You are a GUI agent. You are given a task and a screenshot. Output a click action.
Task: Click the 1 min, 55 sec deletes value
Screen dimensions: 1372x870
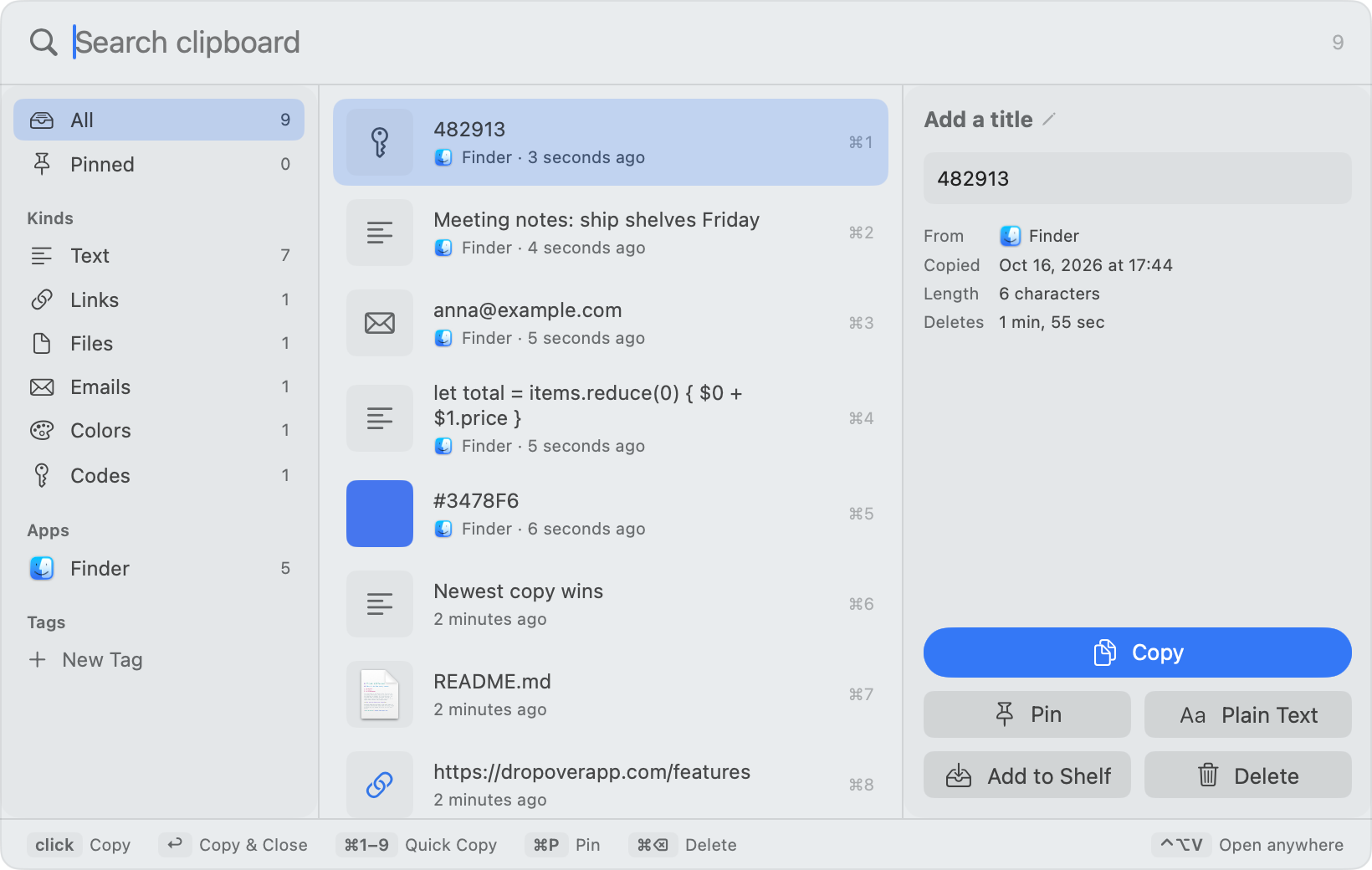point(1052,322)
